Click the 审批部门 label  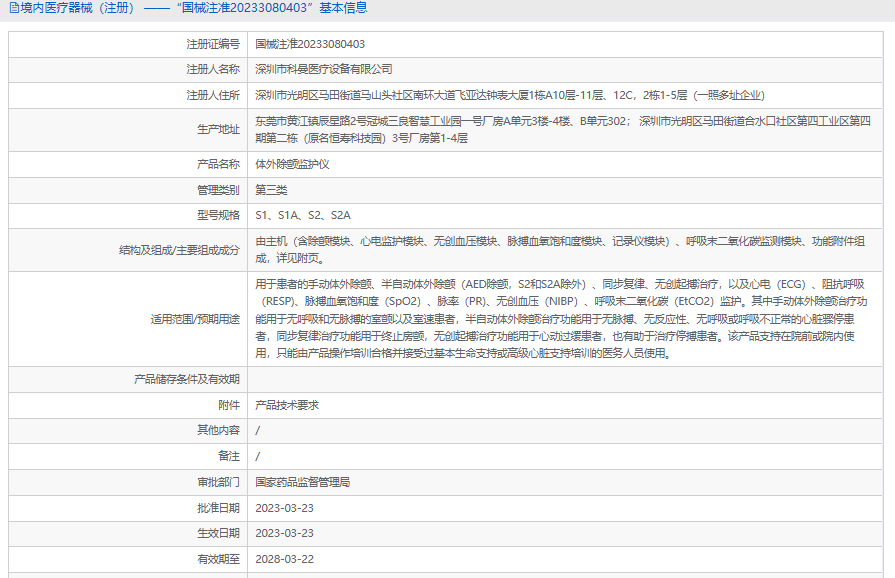point(219,482)
